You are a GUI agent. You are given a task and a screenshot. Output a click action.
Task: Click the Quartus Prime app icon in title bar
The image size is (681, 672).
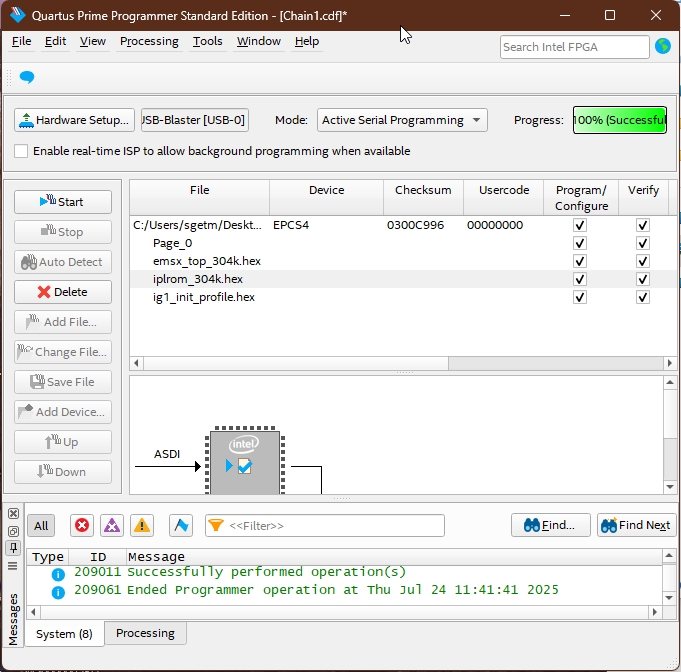coord(17,15)
